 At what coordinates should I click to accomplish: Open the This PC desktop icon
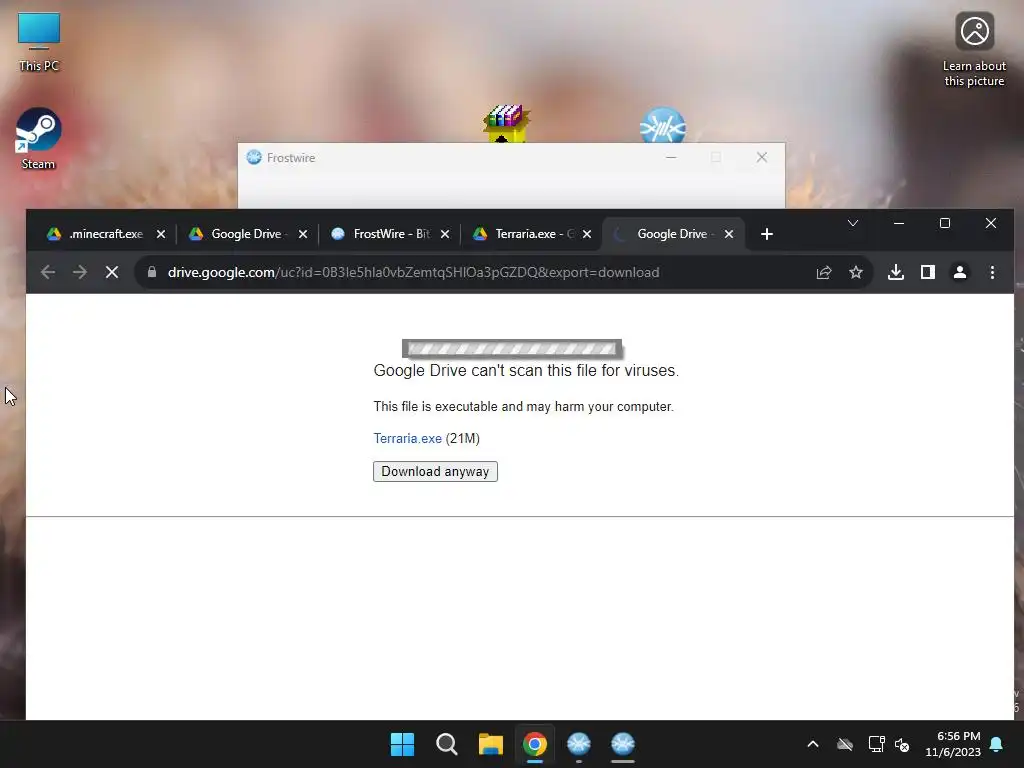point(39,42)
